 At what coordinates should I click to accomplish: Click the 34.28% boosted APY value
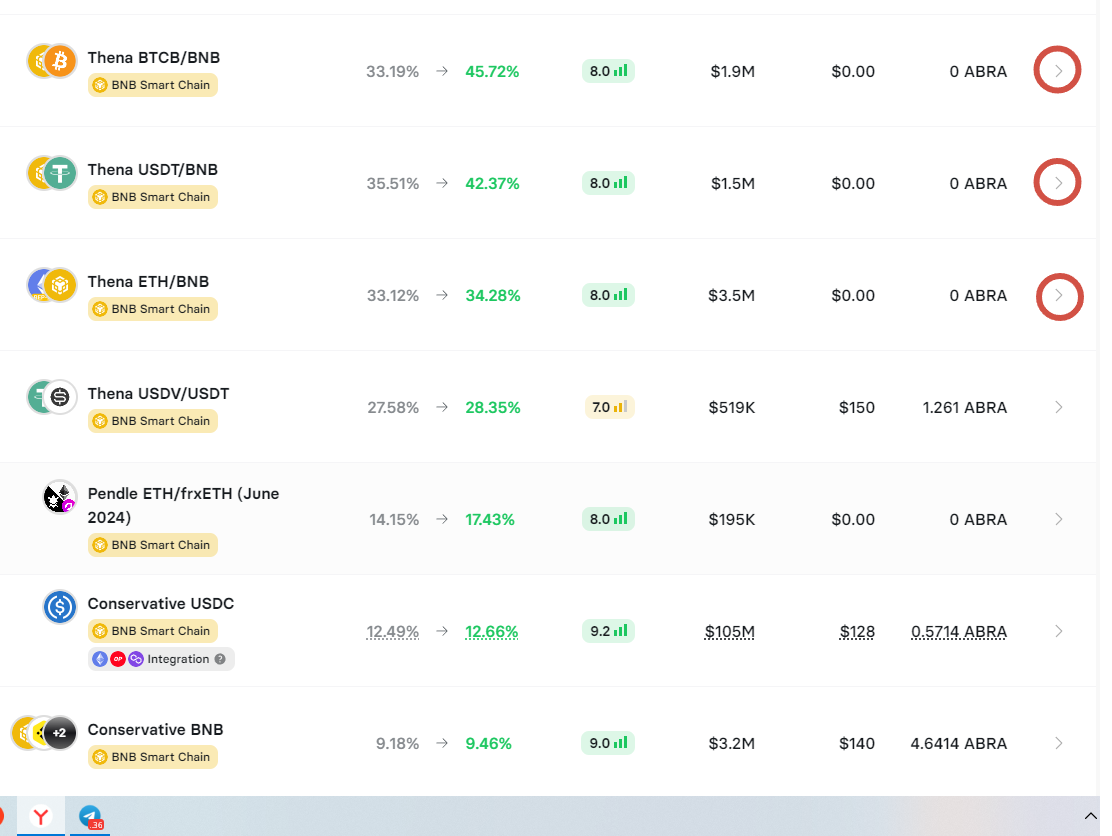[493, 296]
